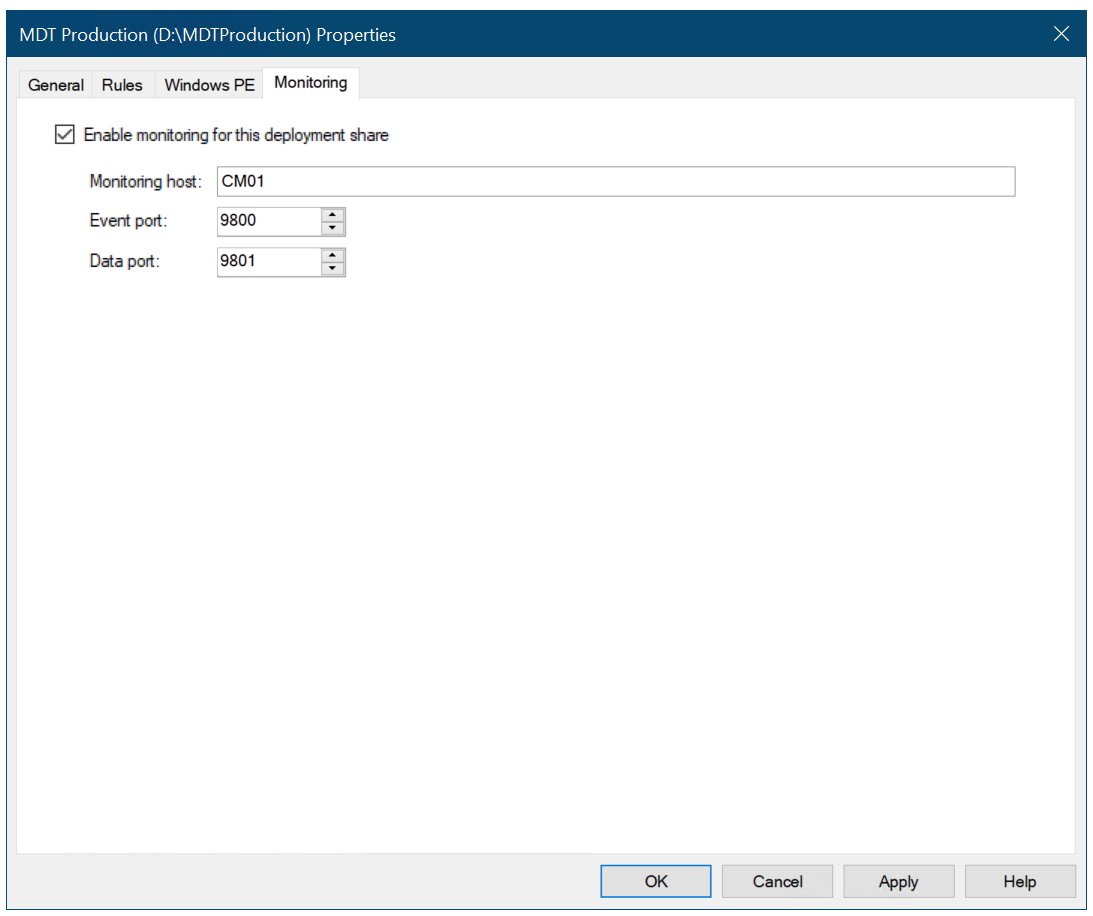Increment the Data port value
1093x916 pixels.
click(x=333, y=256)
